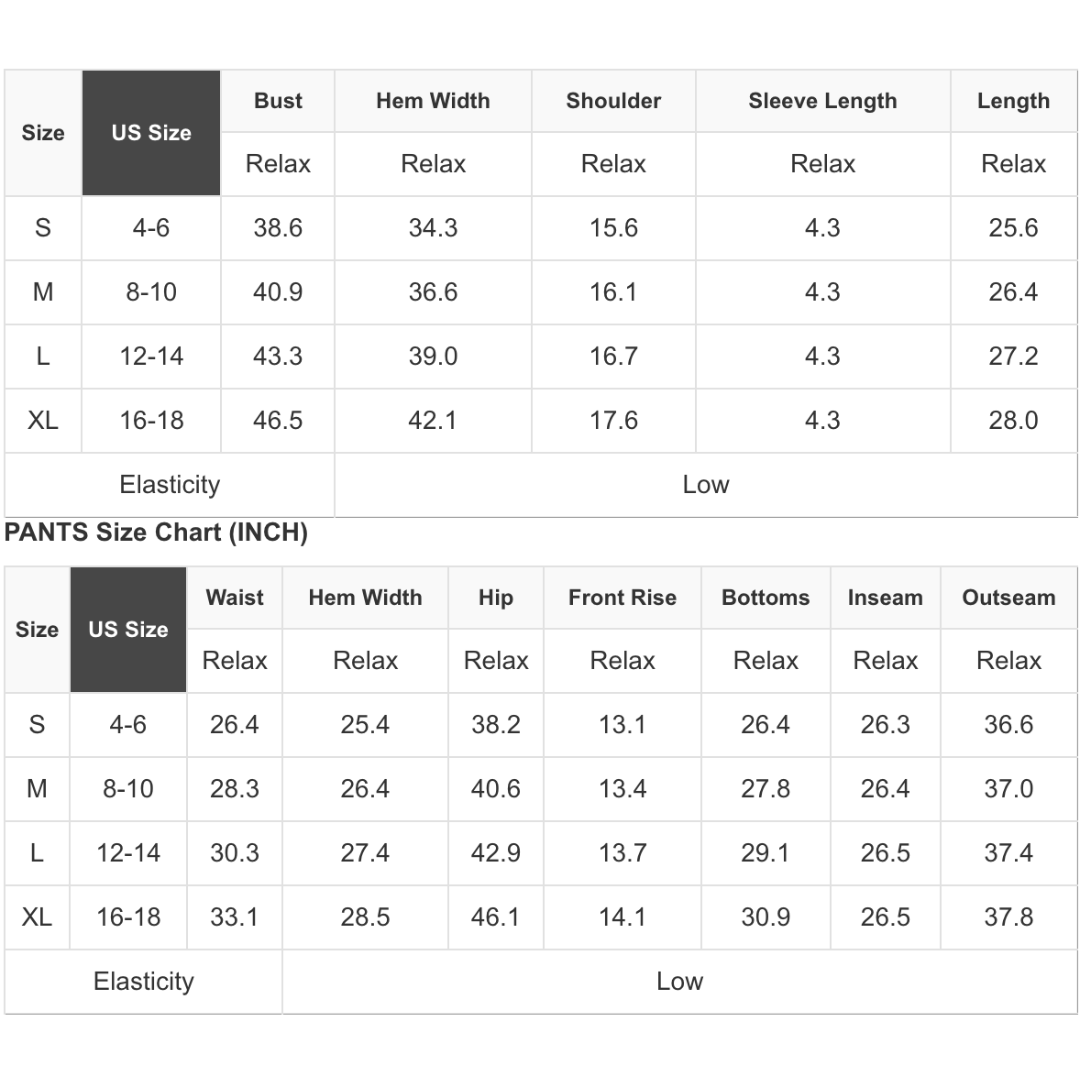Select the Front Rise column header
Screen dimensions: 1080x1080
622,598
